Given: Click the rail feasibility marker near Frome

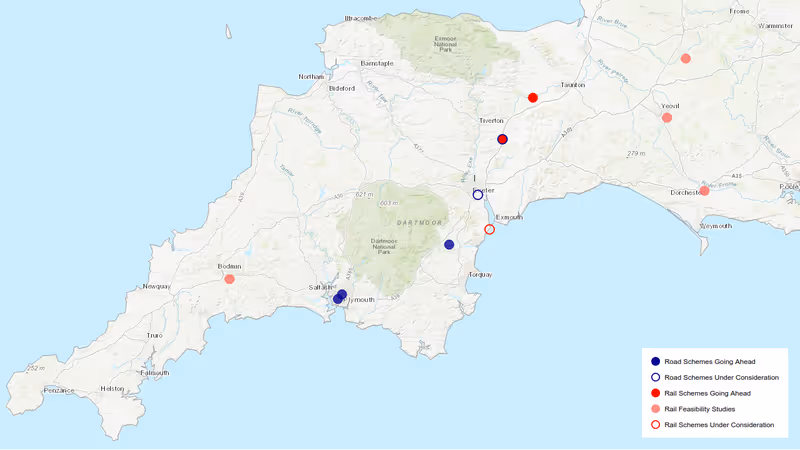Looking at the screenshot, I should click(x=686, y=59).
